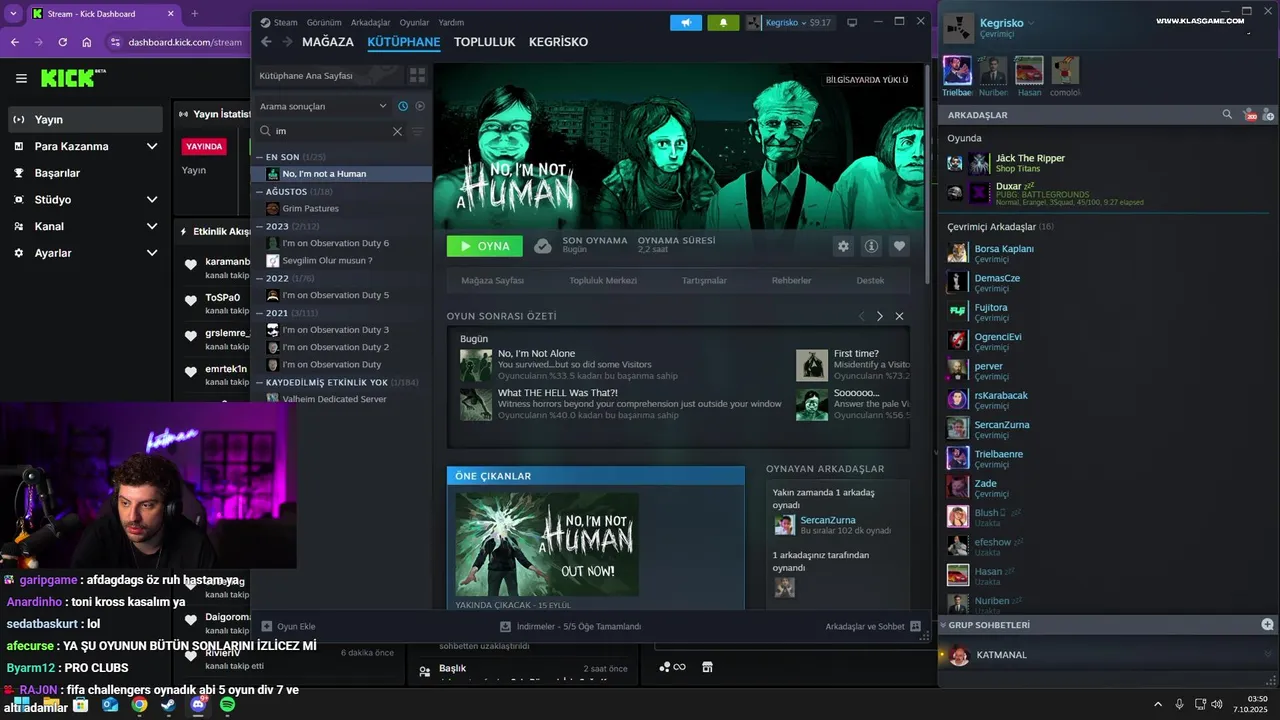Click the green OYNA play button

click(485, 246)
